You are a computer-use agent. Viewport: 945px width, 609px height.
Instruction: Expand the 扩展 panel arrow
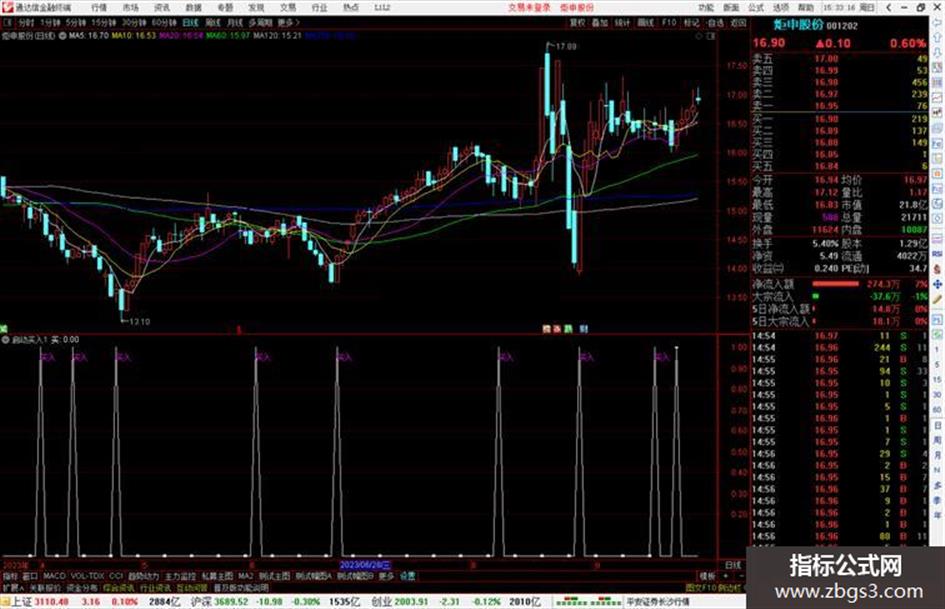13,587
